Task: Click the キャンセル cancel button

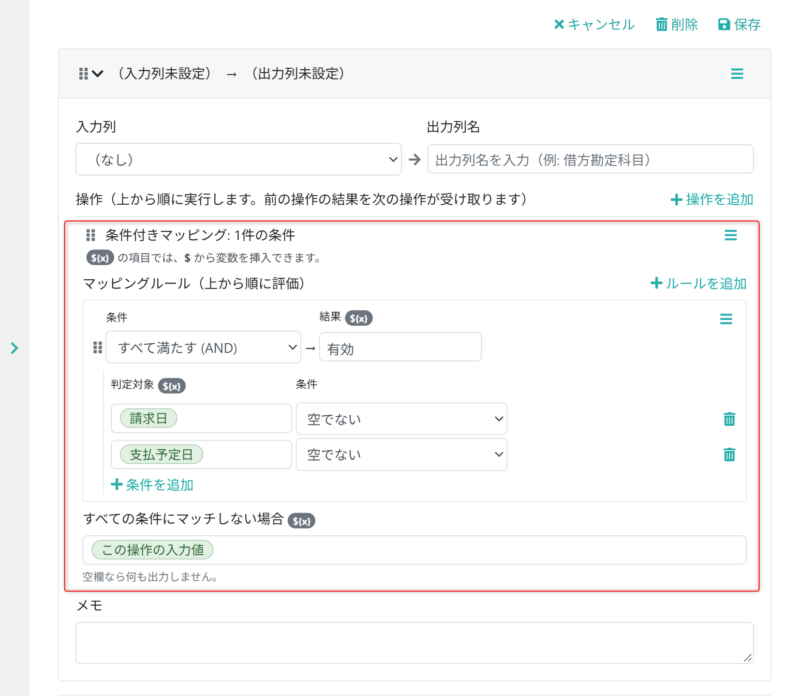Action: pos(594,24)
